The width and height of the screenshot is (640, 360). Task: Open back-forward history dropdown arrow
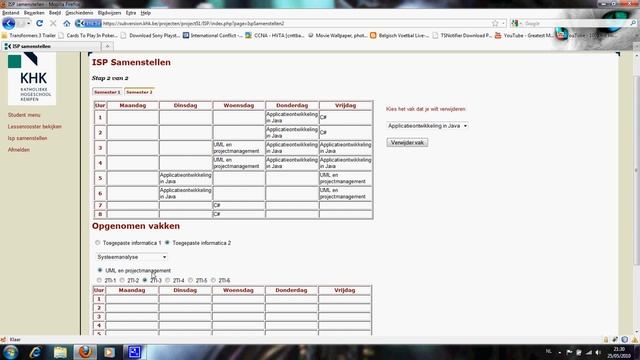tap(28, 23)
